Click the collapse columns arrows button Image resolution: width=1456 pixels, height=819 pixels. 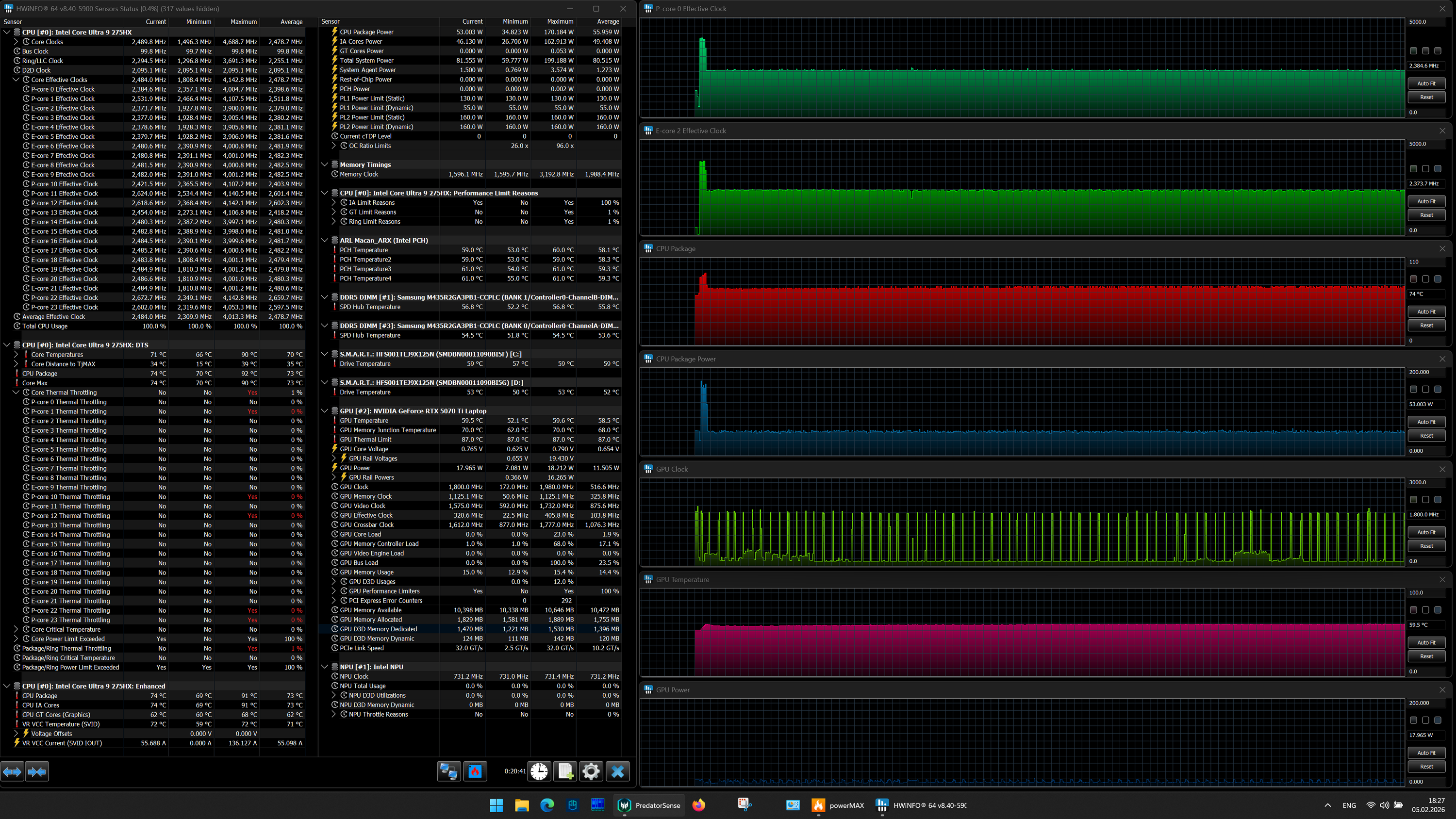coord(37,771)
